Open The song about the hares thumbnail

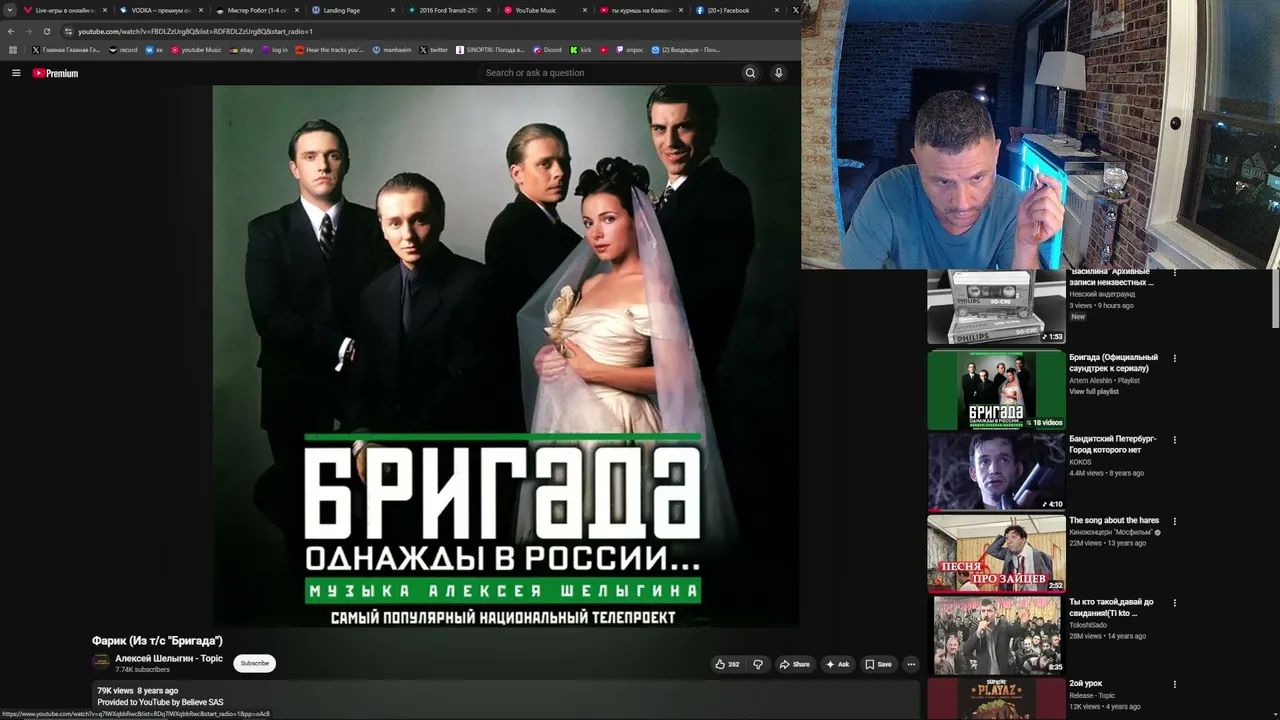996,553
